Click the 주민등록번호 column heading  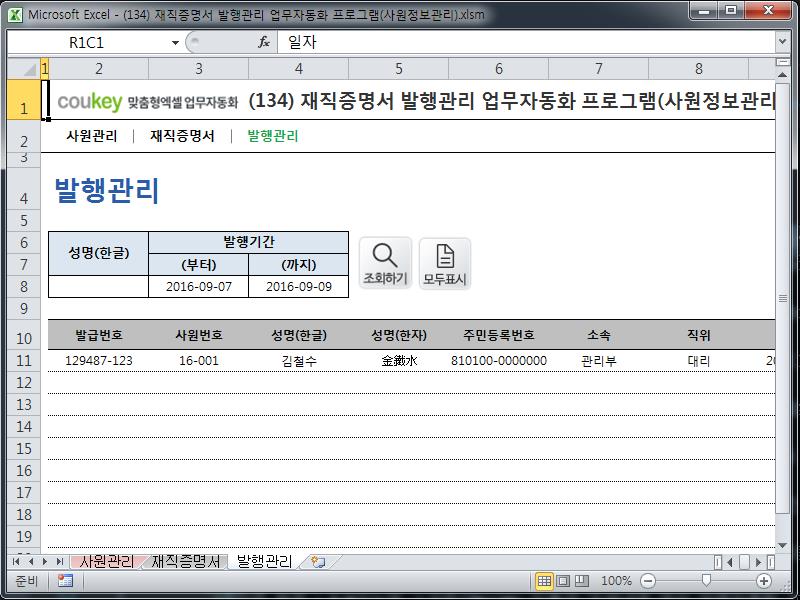click(498, 335)
